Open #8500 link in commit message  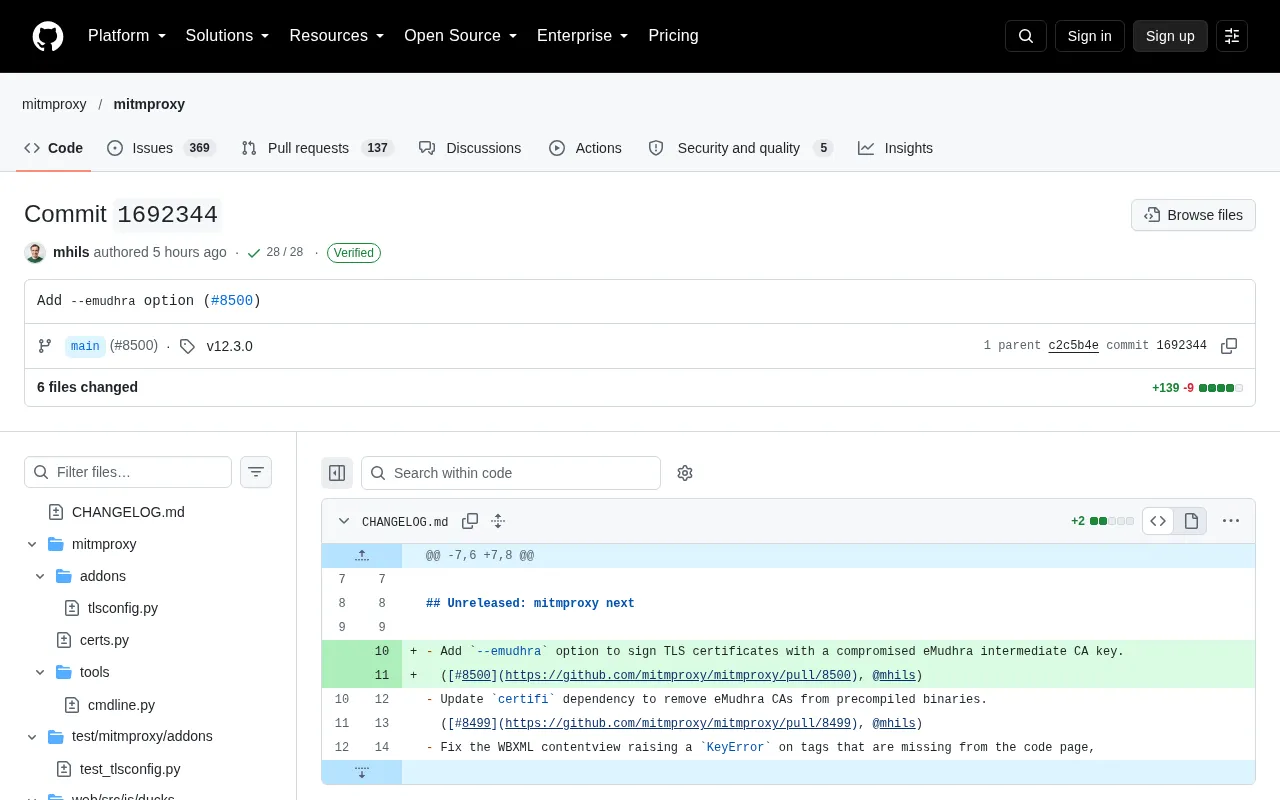tap(232, 300)
